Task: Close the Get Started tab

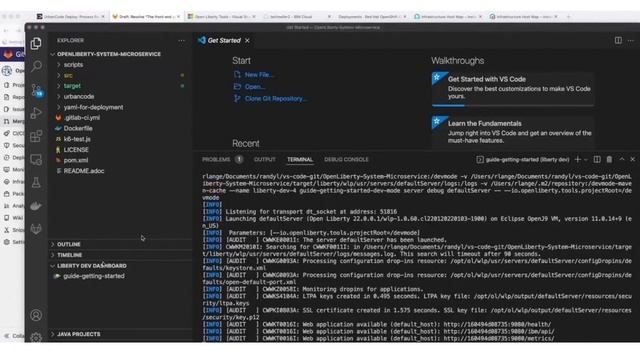Action: point(247,40)
